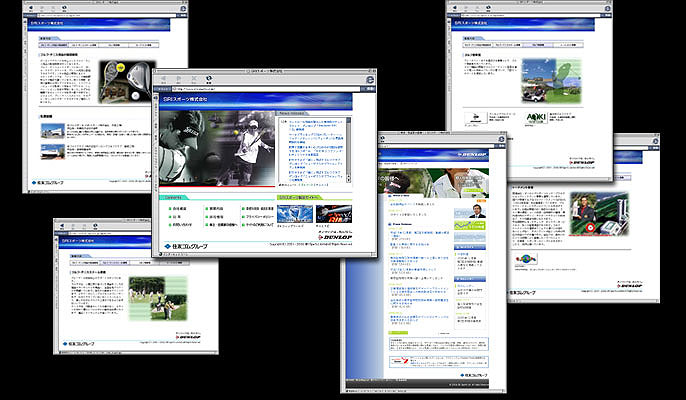The image size is (686, 400).
Task: Click the Internet Explorer logo in the tall window
Action: pos(501,139)
